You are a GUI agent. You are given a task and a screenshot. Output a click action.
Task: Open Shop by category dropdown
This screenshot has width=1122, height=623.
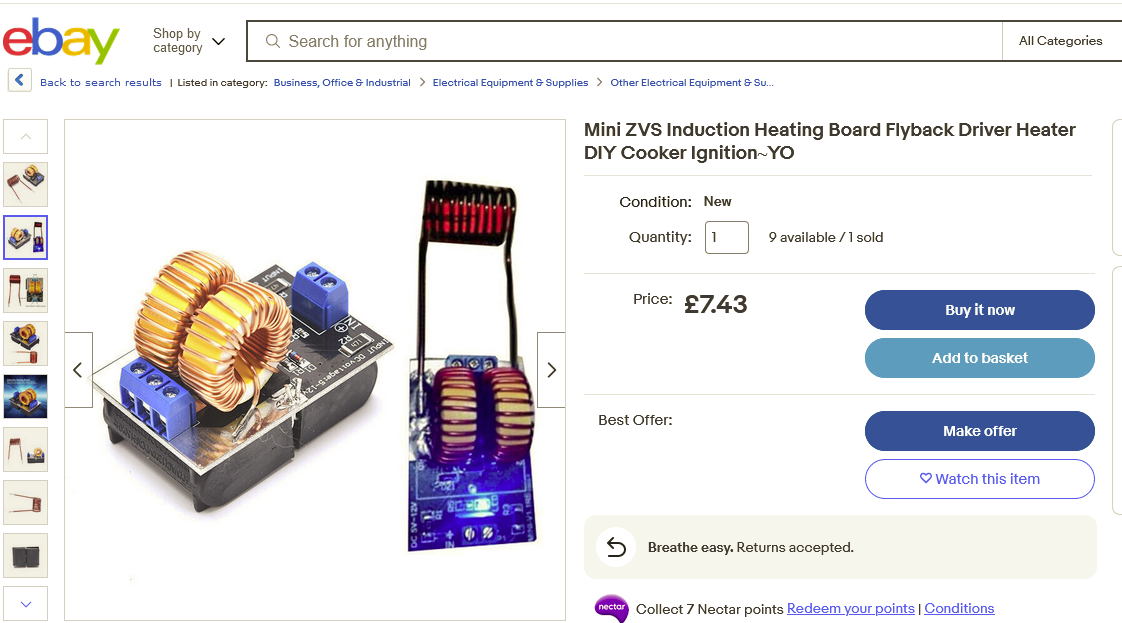tap(188, 41)
